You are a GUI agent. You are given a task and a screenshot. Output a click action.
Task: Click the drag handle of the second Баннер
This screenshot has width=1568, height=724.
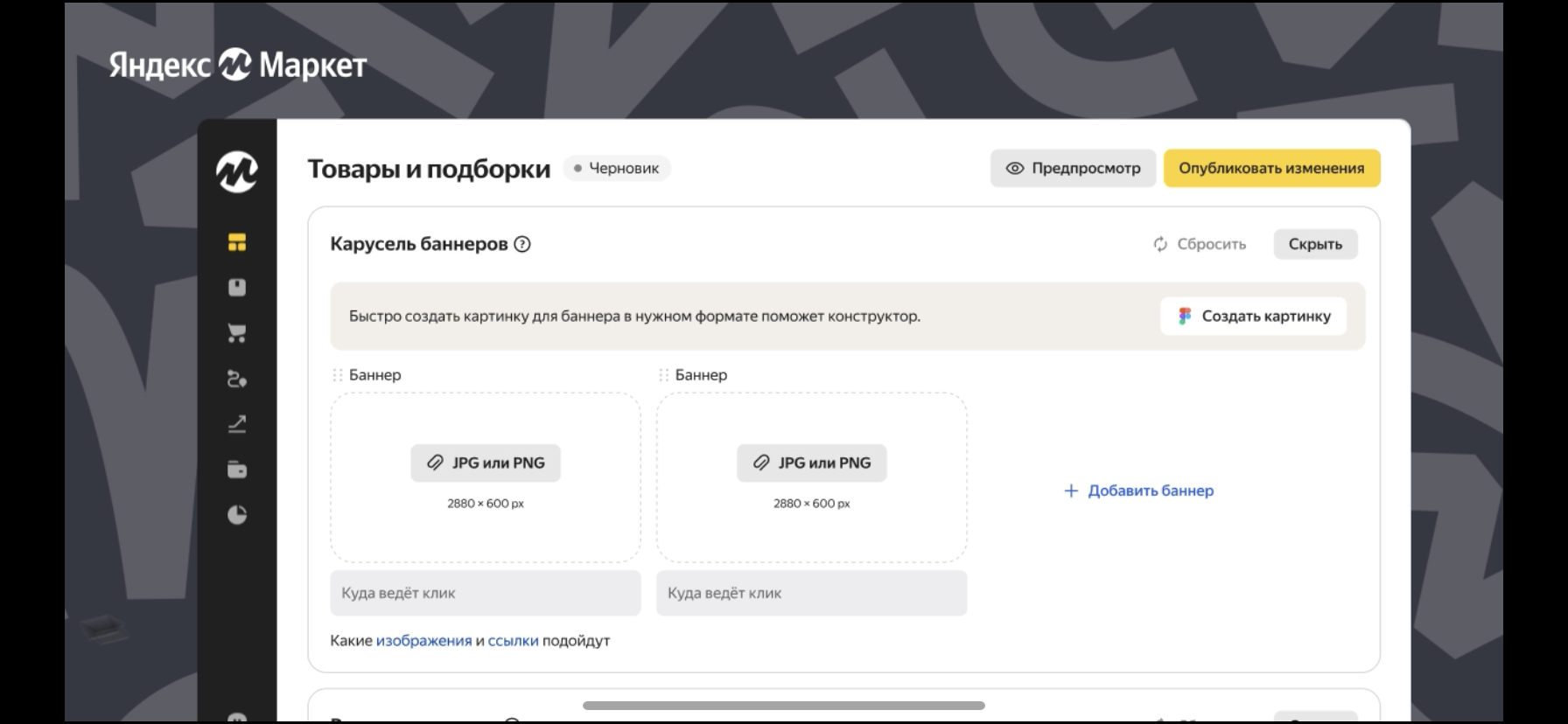point(664,375)
